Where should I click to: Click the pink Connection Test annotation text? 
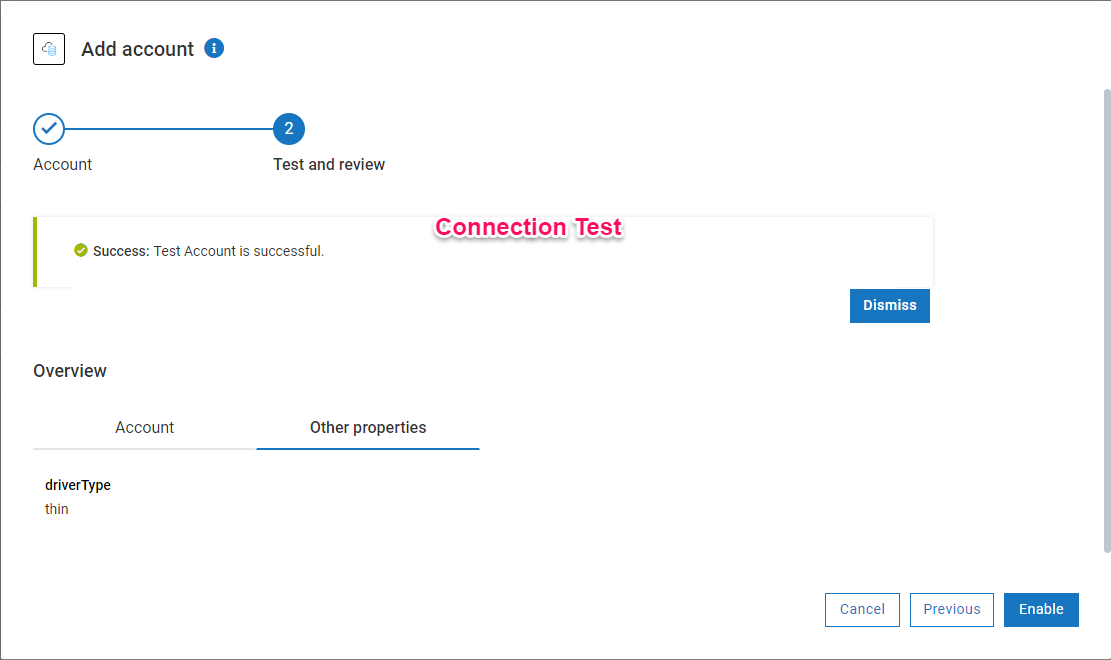(529, 228)
